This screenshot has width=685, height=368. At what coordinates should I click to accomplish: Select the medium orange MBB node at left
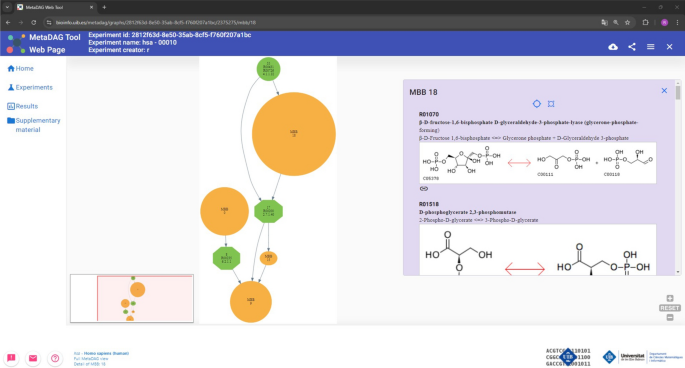[225, 211]
